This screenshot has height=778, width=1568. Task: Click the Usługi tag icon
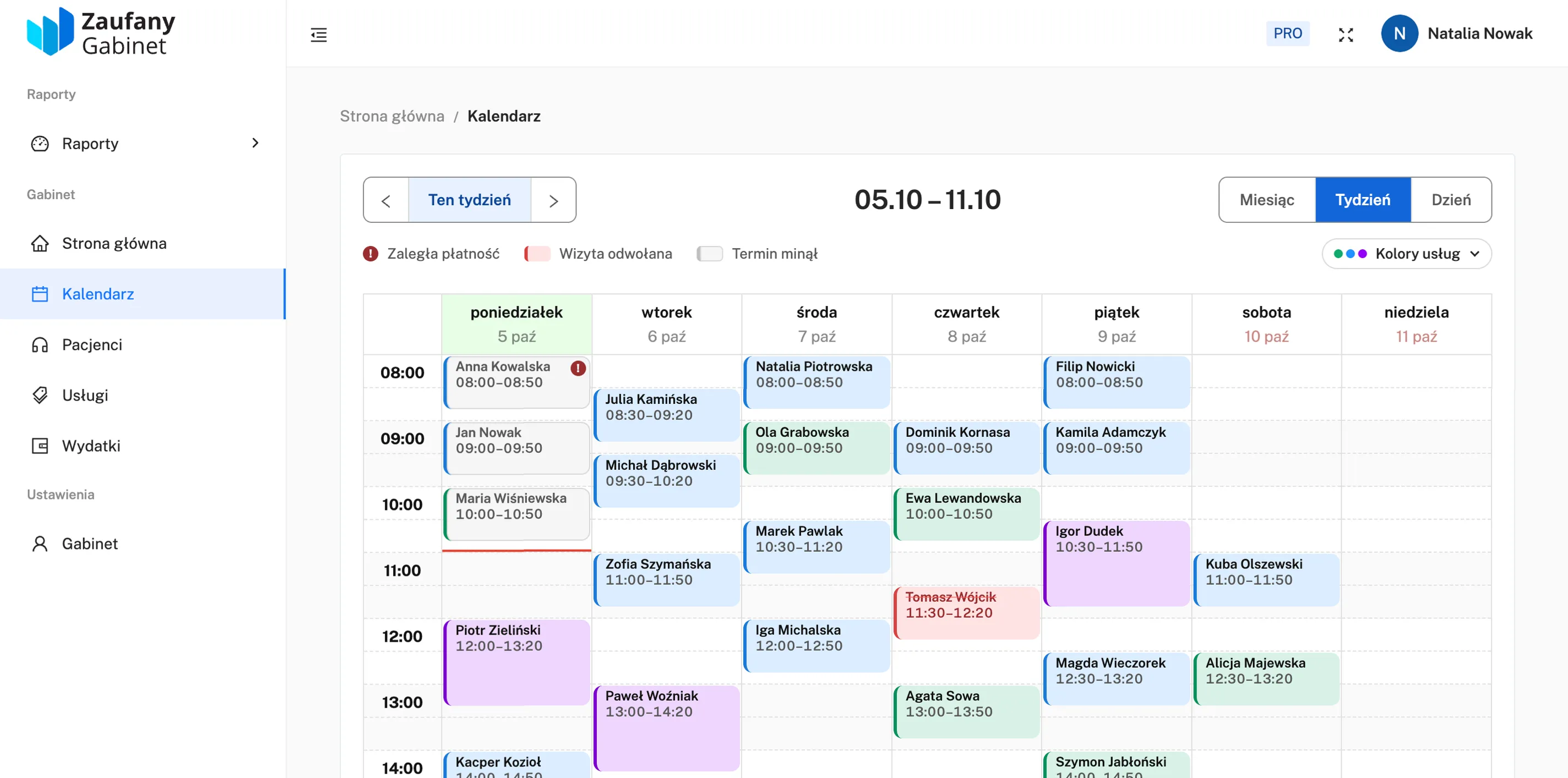[40, 396]
